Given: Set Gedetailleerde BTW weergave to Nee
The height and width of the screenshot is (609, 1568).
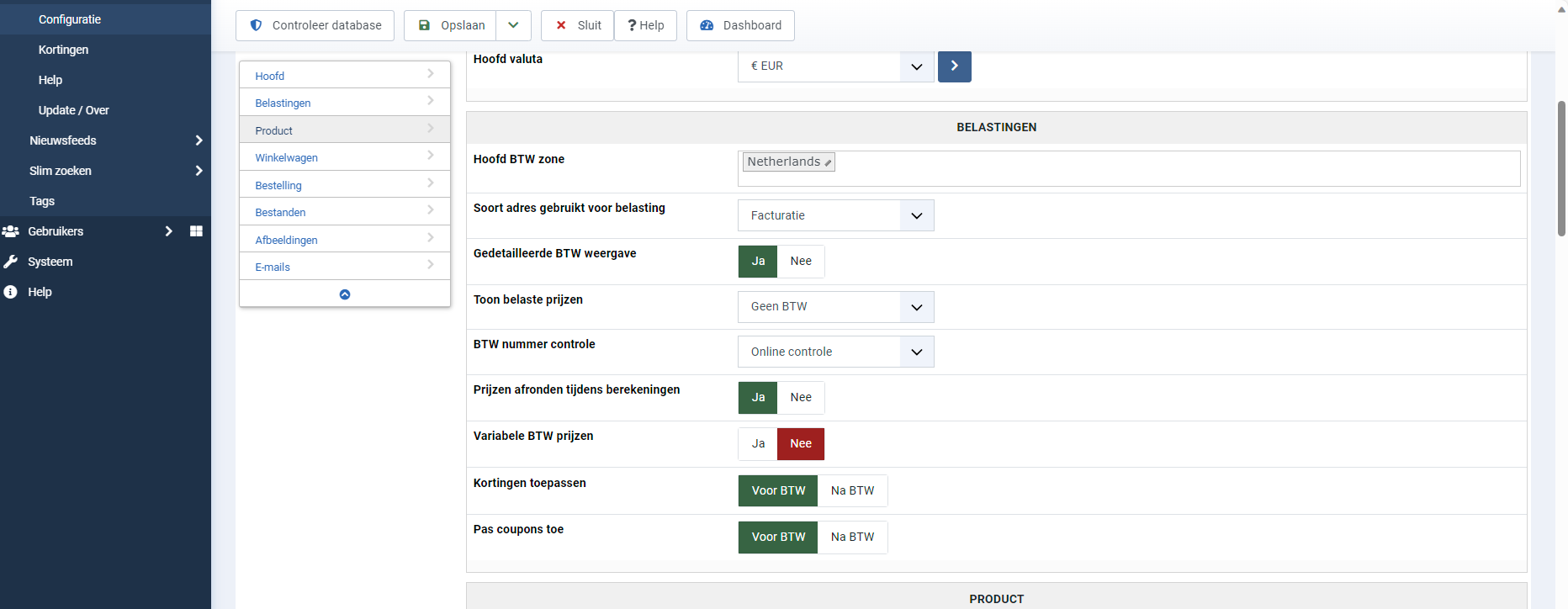Looking at the screenshot, I should [x=801, y=262].
